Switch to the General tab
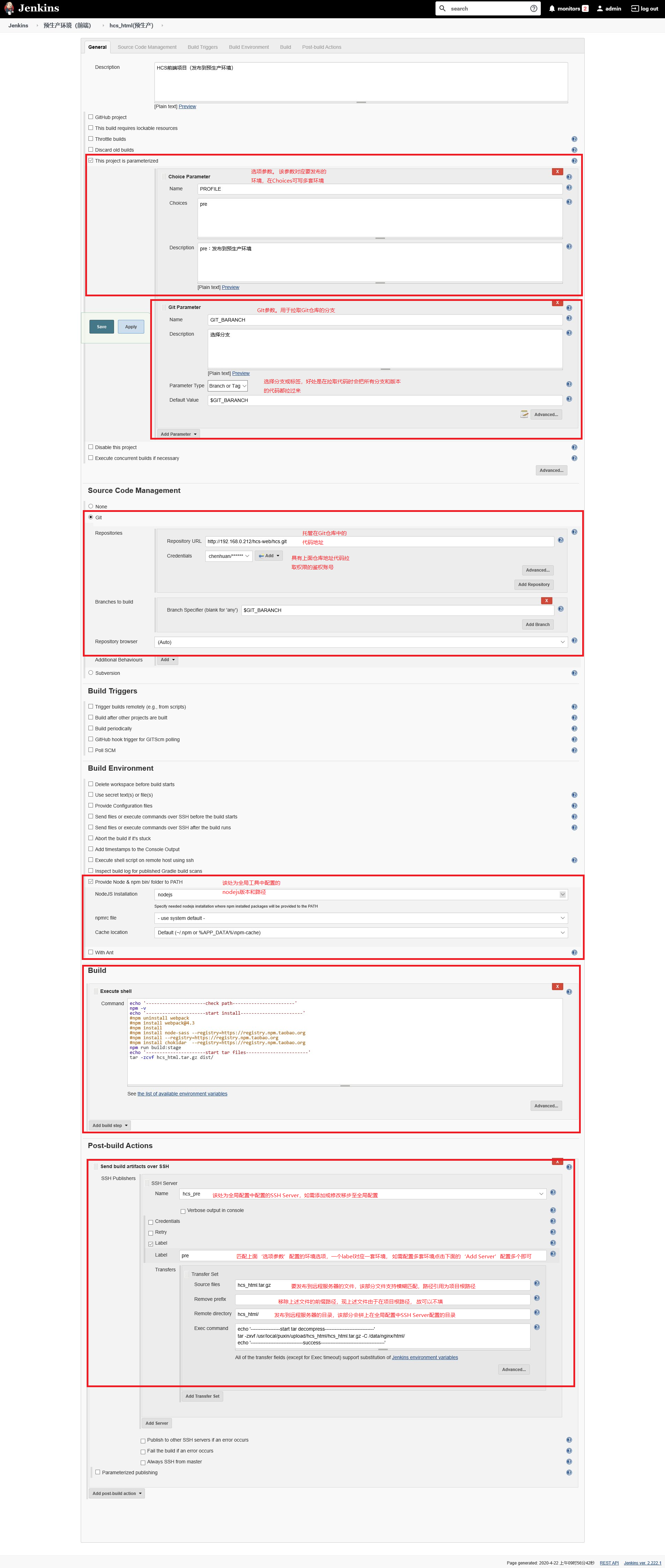Screen dimensions: 665x1568 click(97, 47)
